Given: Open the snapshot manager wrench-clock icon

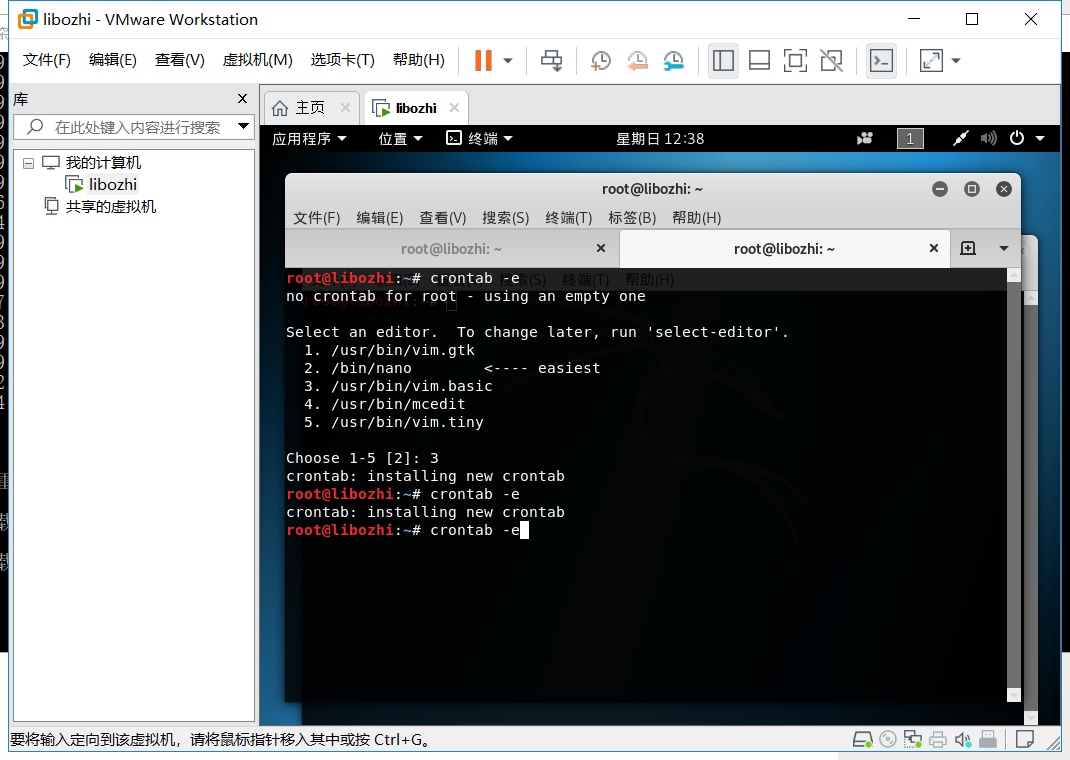Looking at the screenshot, I should tap(674, 61).
